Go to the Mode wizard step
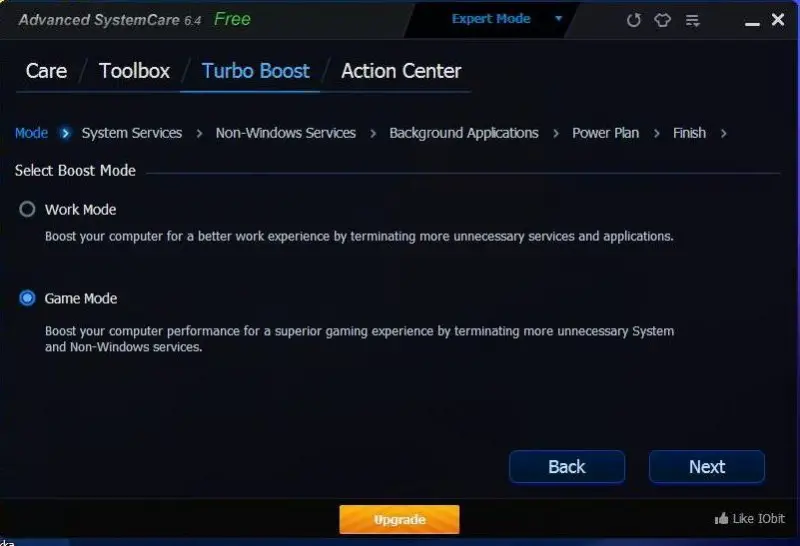The width and height of the screenshot is (800, 546). point(31,133)
